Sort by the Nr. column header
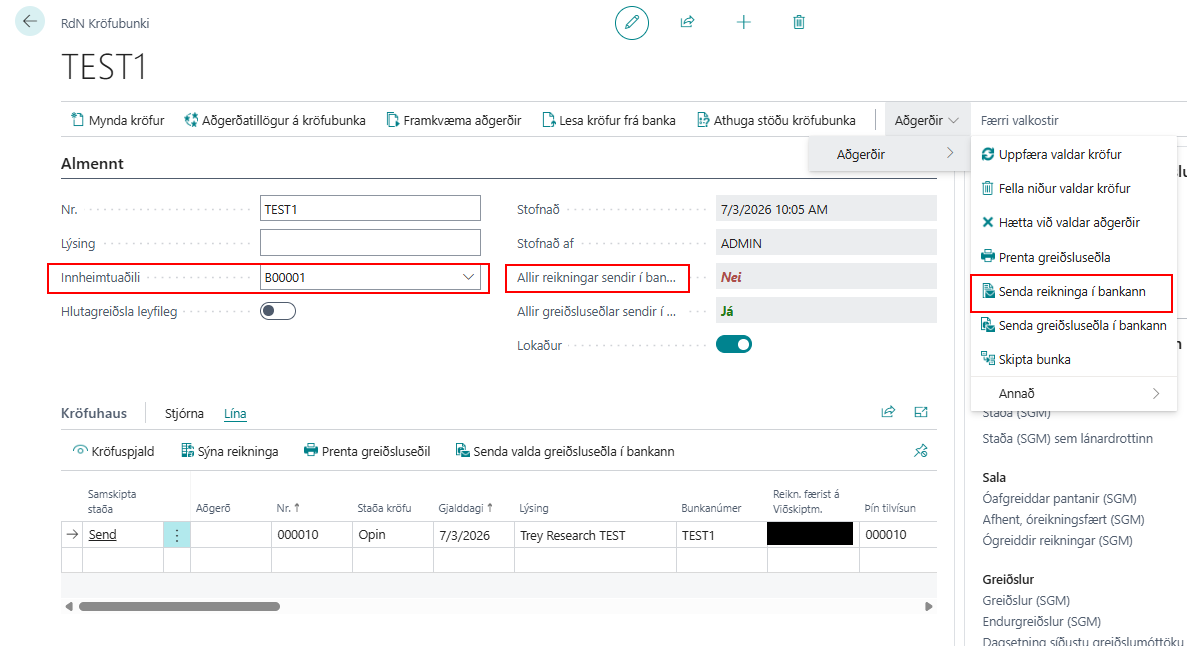Image resolution: width=1187 pixels, height=646 pixels. tap(288, 508)
